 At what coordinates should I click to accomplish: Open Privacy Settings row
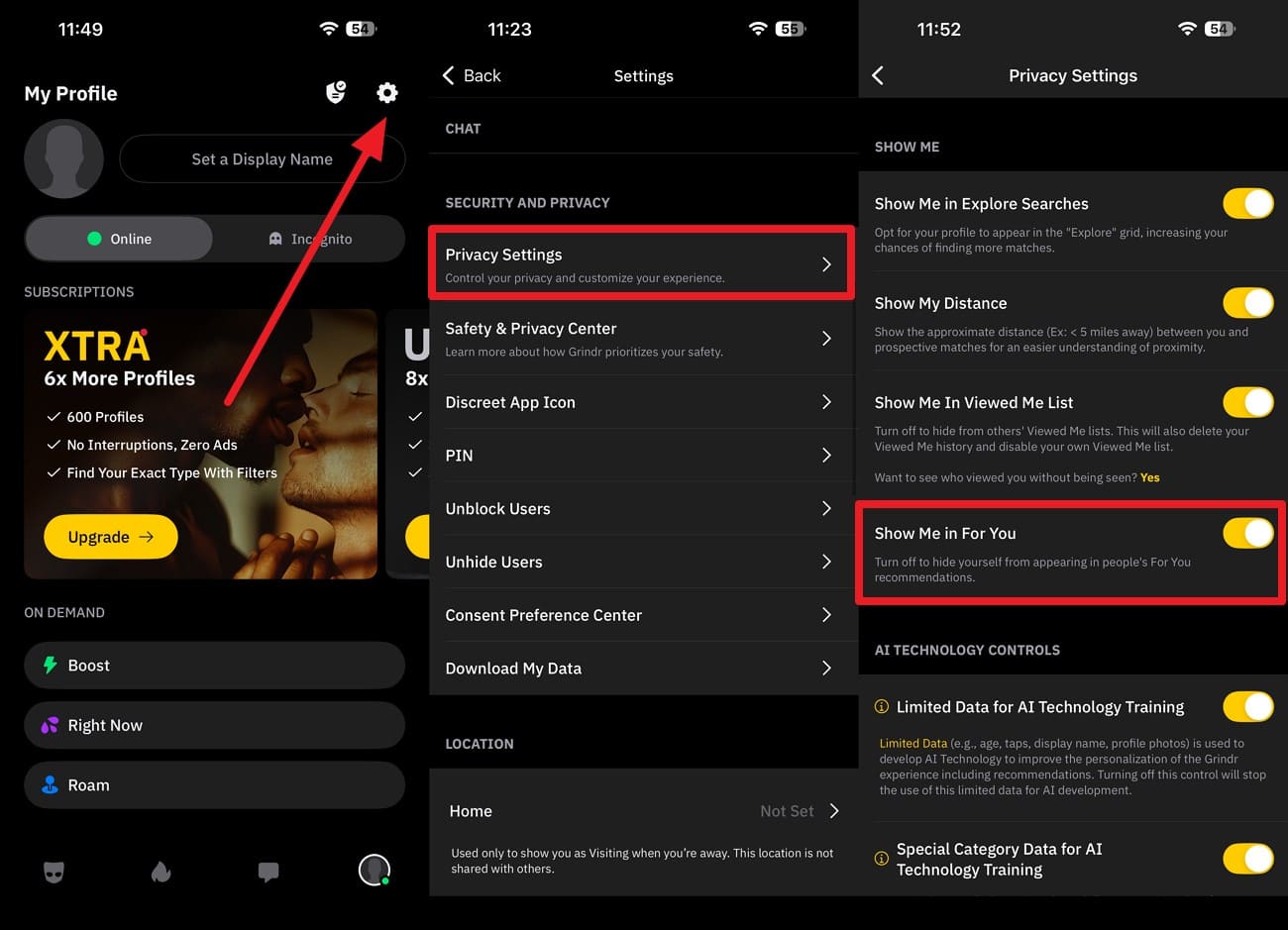click(642, 264)
